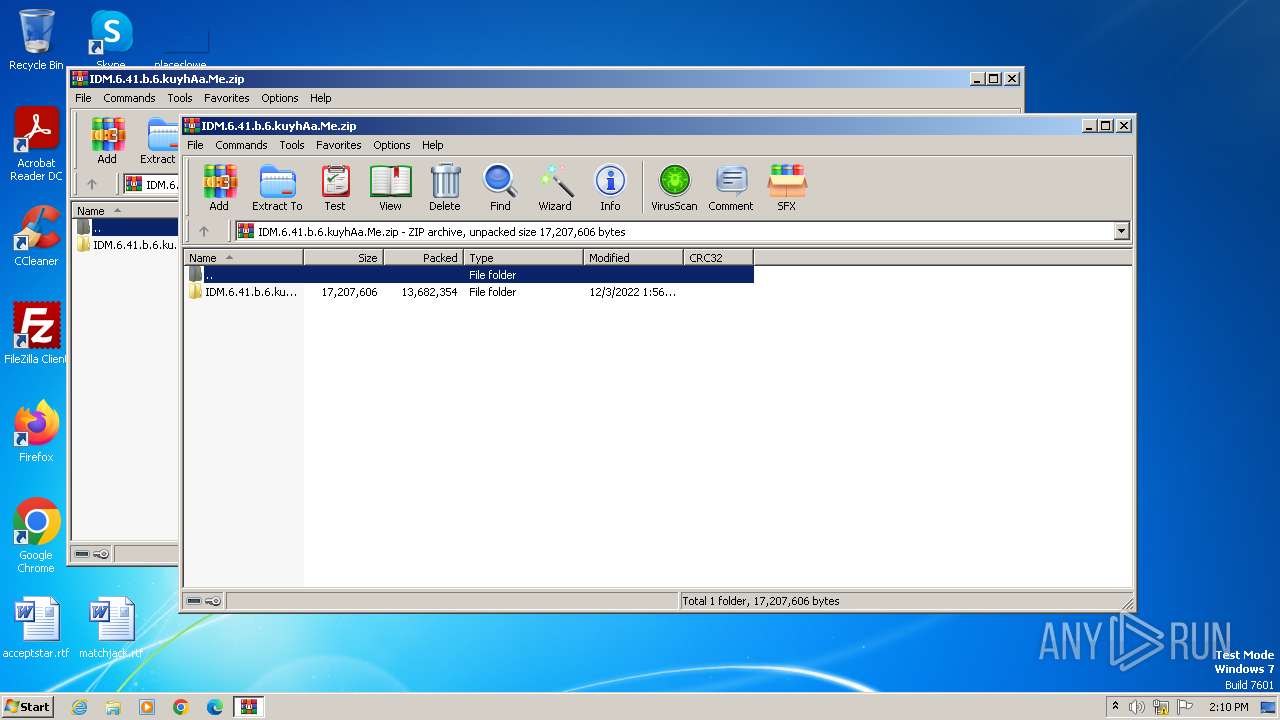
Task: Click Add icon in the back WinRAR window
Action: point(107,141)
